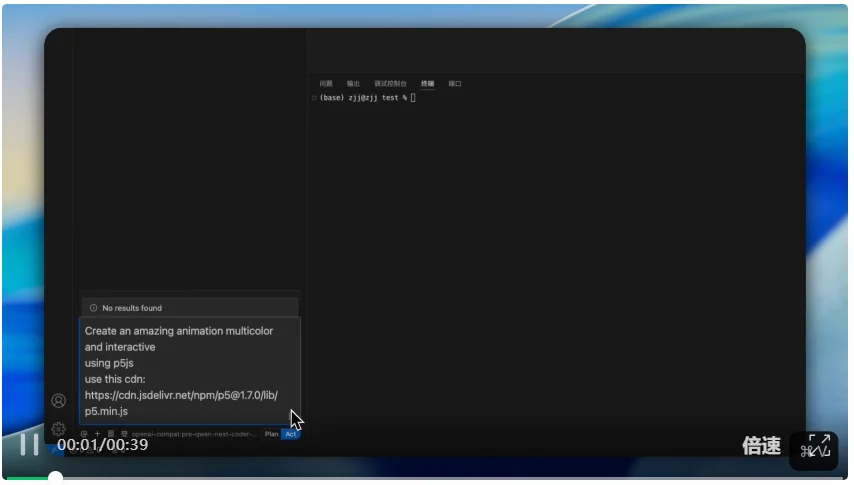Switch to the 调试控制台 panel tab
The image size is (854, 485).
pyautogui.click(x=390, y=84)
